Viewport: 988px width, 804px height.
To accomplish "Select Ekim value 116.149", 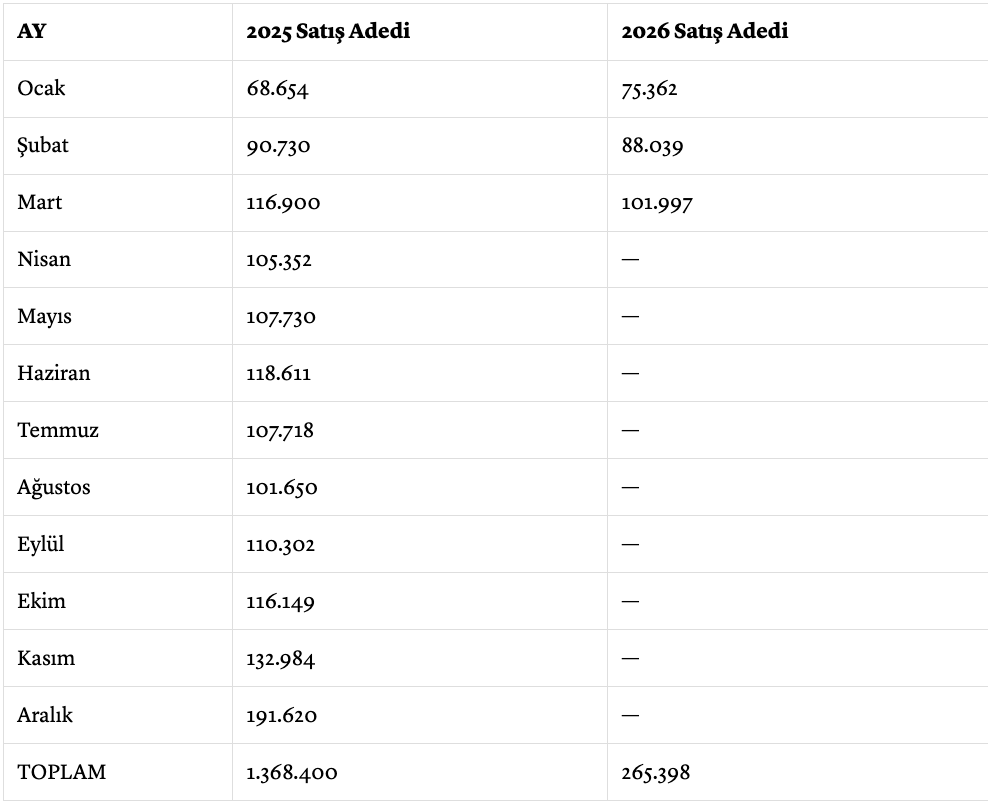I will 280,602.
